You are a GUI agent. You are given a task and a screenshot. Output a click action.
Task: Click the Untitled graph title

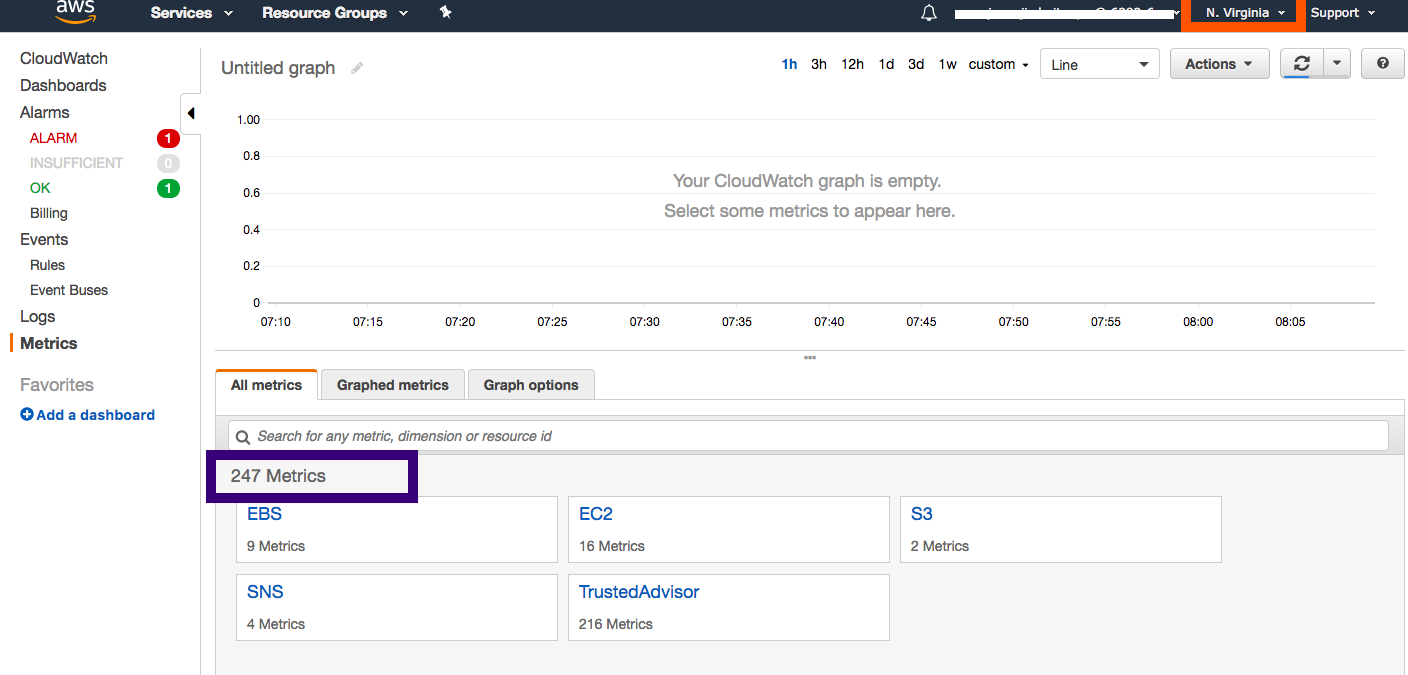point(278,68)
